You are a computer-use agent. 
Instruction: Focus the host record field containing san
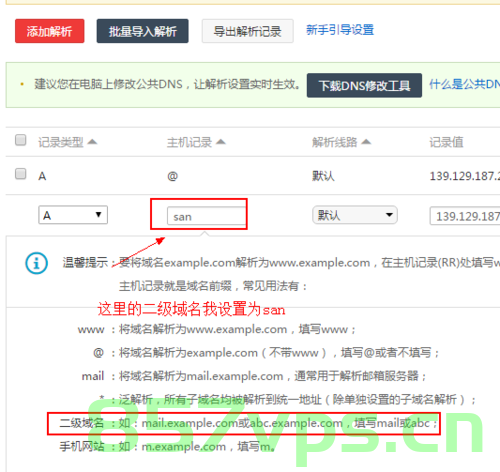coord(207,216)
